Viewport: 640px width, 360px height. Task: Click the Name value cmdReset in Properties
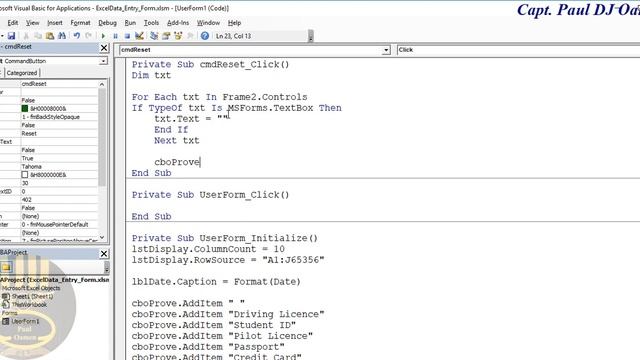pyautogui.click(x=59, y=84)
